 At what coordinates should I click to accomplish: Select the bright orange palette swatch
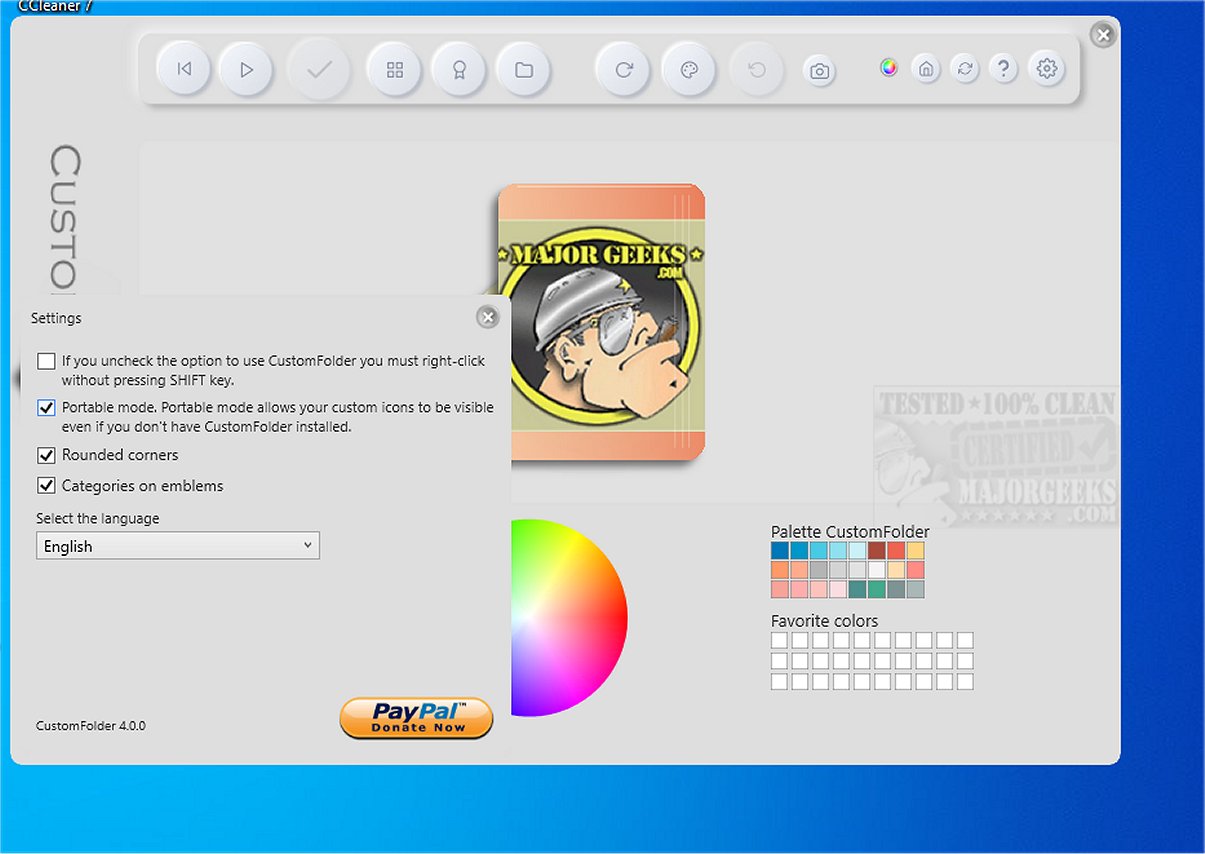pos(780,570)
